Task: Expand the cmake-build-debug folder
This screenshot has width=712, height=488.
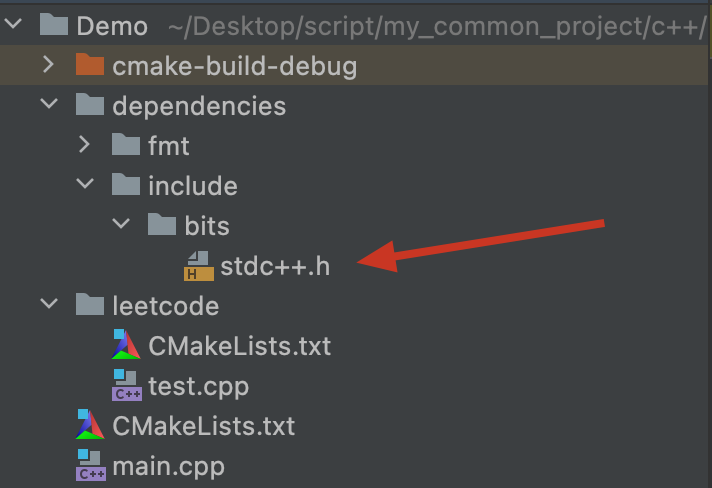Action: click(49, 64)
